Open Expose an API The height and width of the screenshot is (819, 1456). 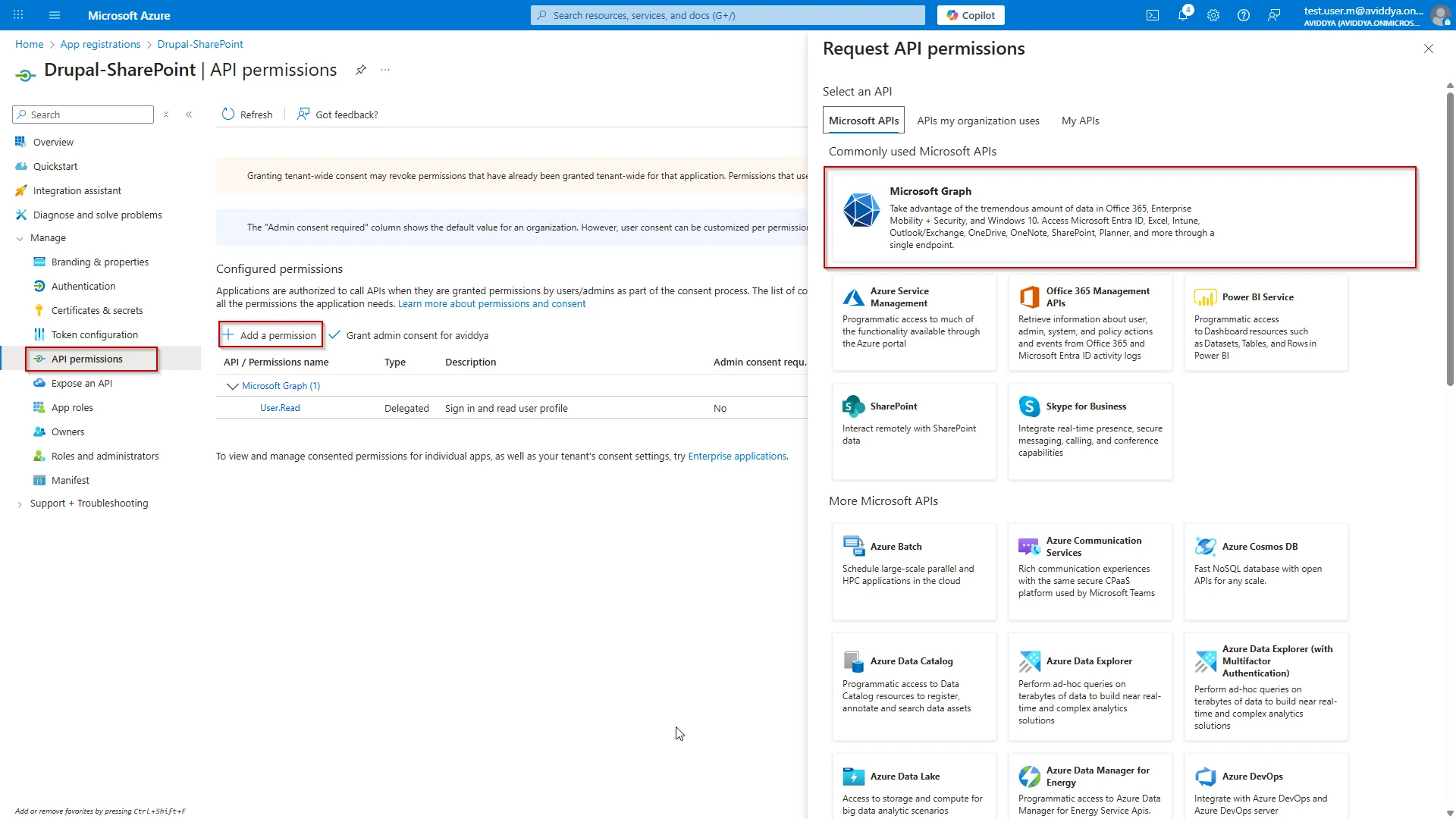click(81, 383)
